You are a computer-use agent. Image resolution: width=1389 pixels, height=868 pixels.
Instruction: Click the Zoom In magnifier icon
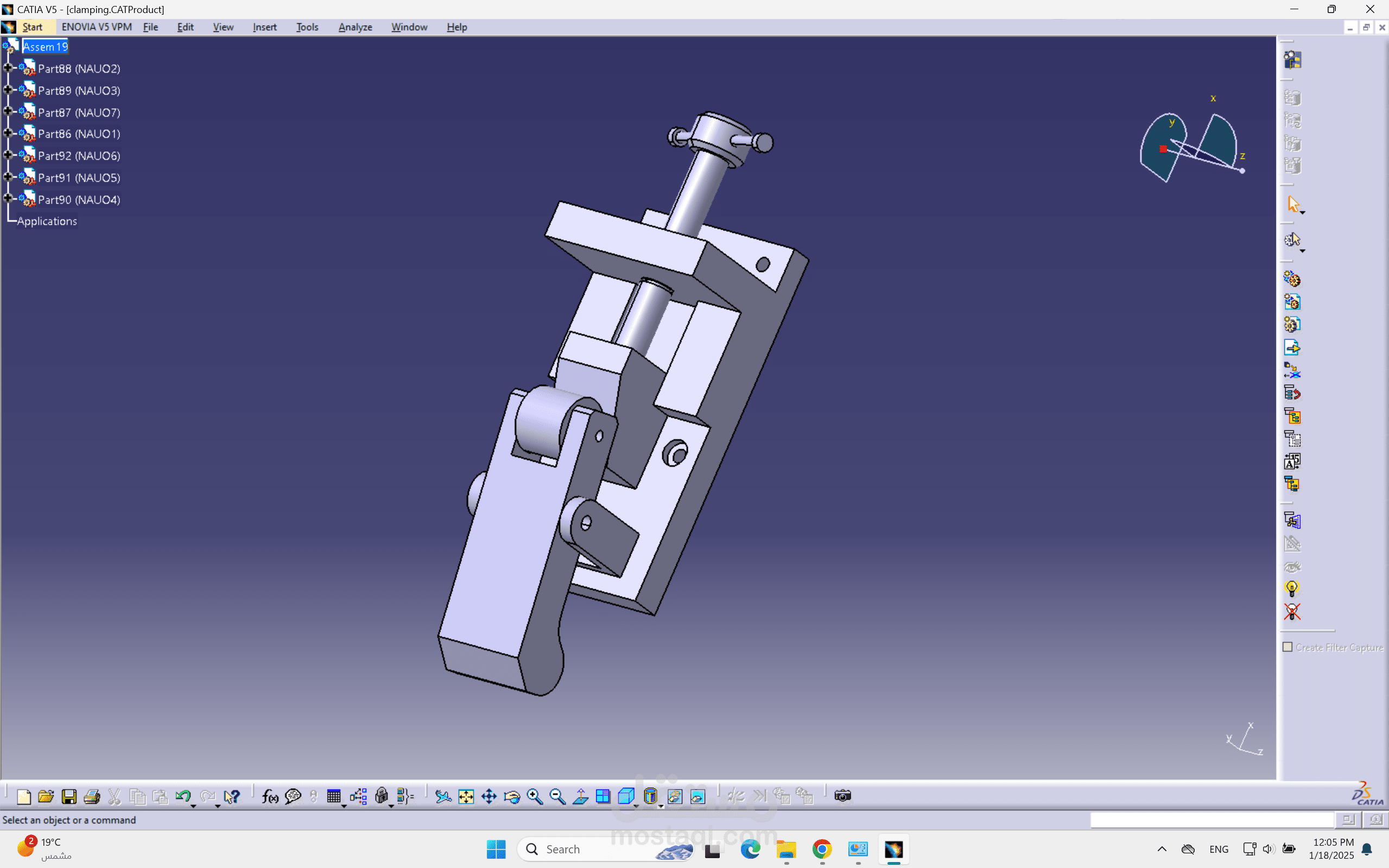coord(534,796)
